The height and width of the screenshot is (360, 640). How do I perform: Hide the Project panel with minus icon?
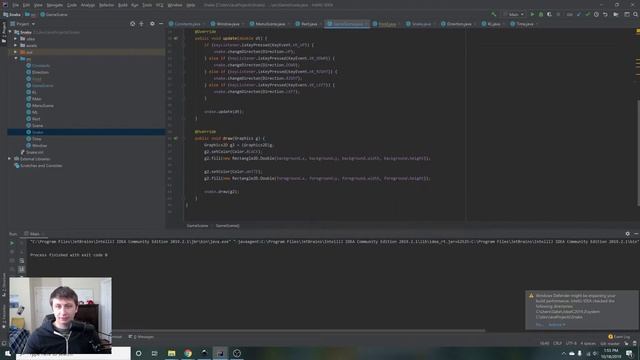[x=161, y=24]
